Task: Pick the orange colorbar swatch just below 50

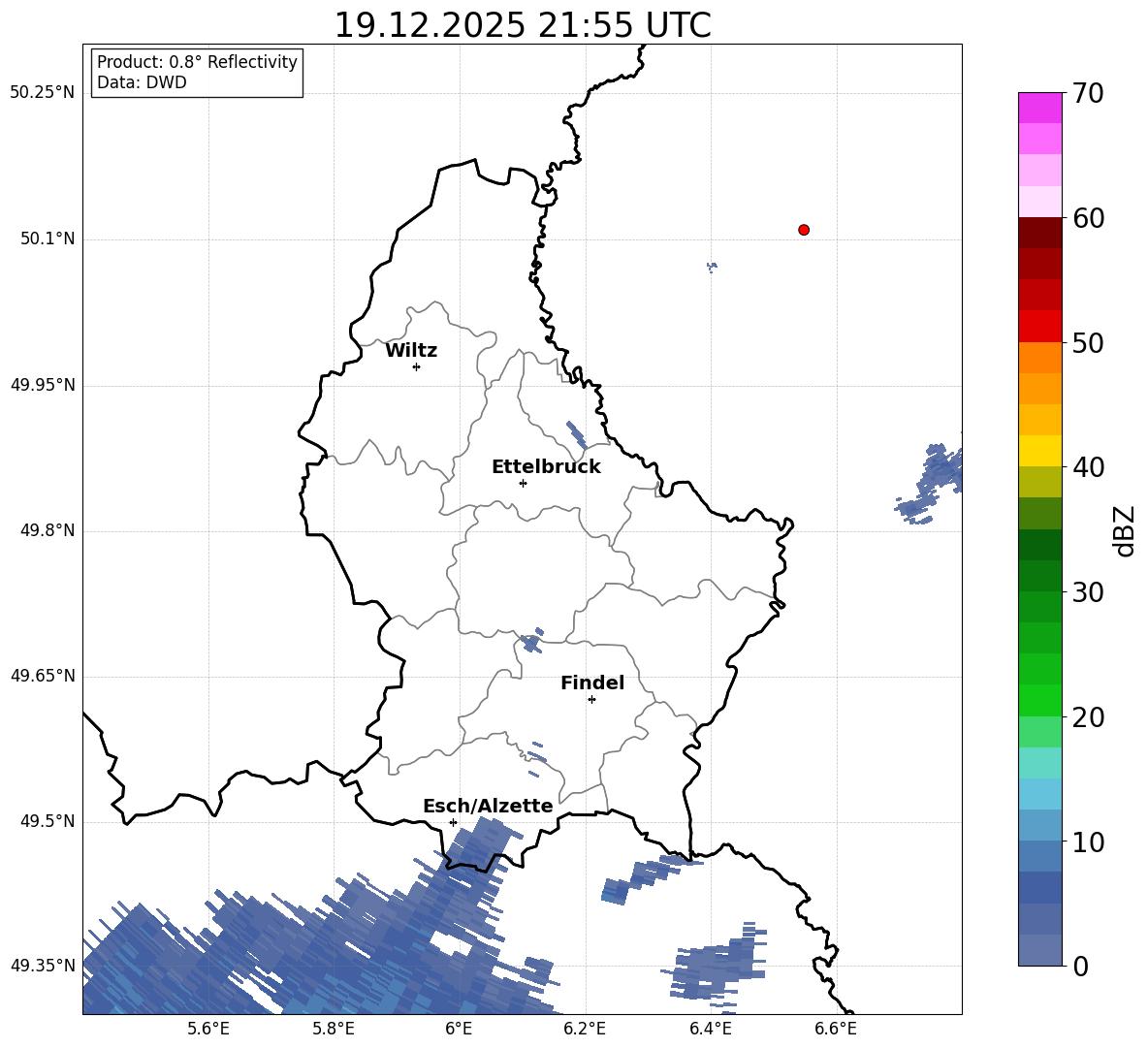Action: [1040, 357]
